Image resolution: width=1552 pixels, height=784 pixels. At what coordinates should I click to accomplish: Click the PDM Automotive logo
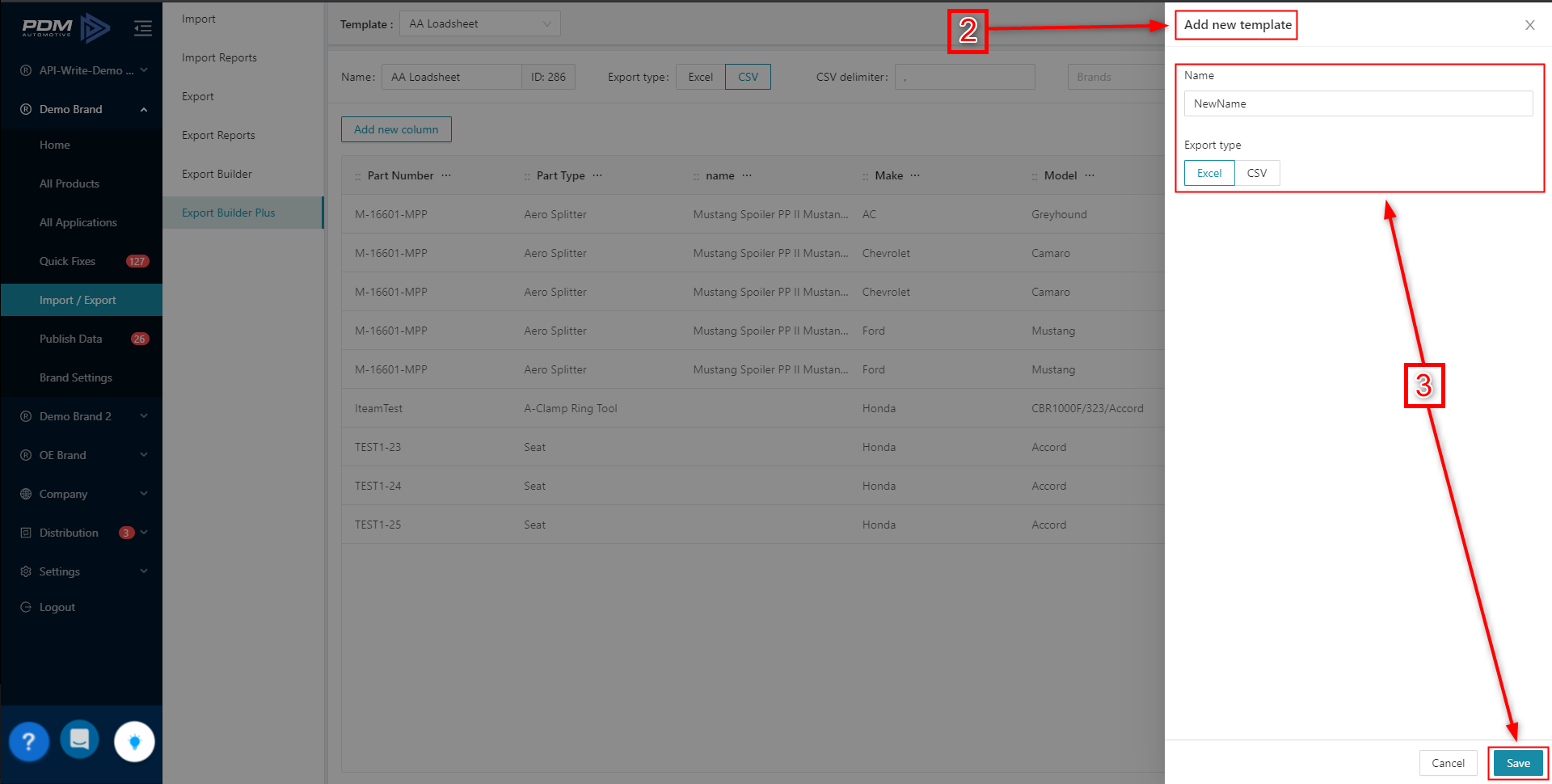(66, 28)
